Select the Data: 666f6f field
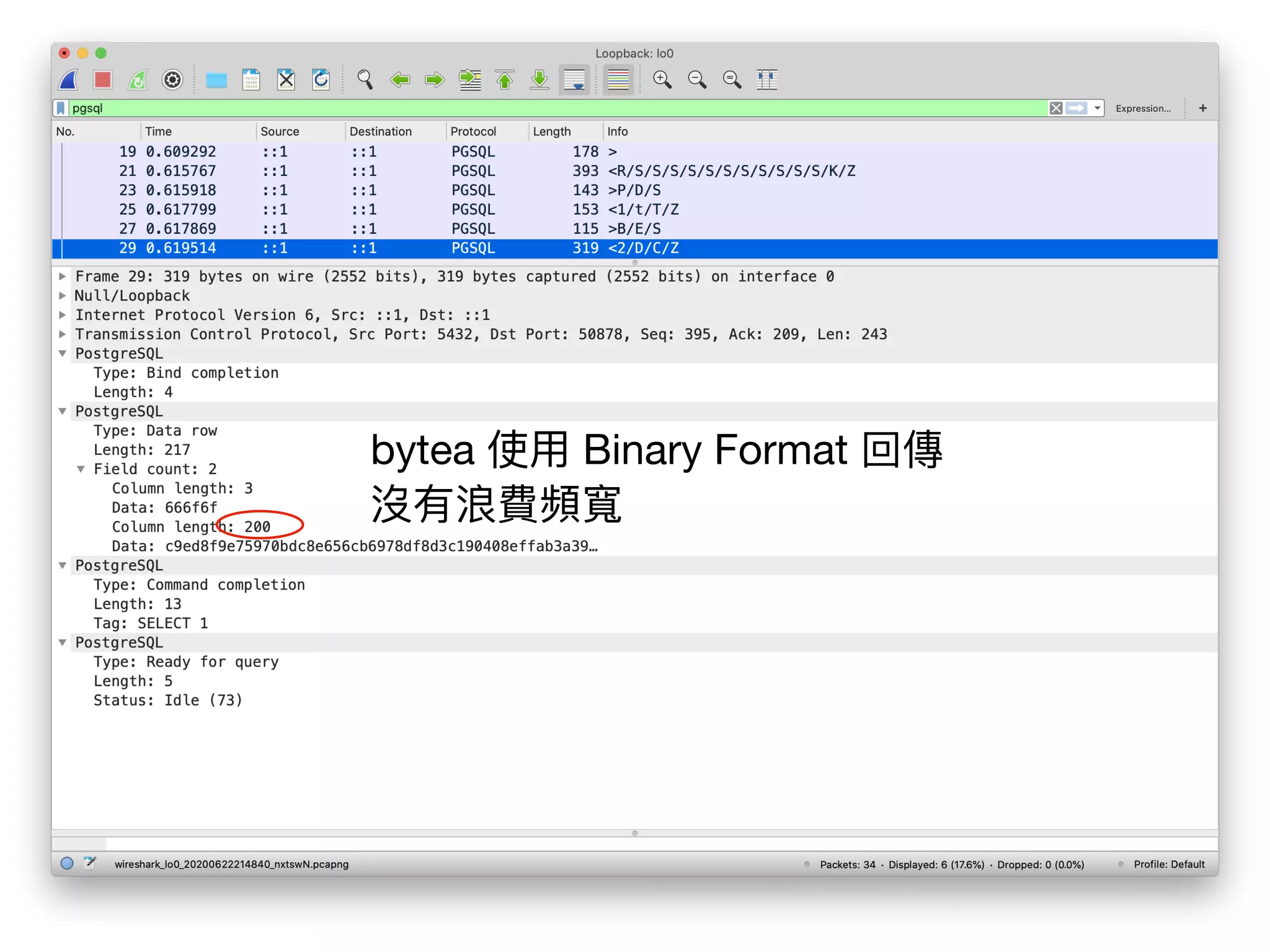Image resolution: width=1270 pixels, height=952 pixels. (x=164, y=508)
